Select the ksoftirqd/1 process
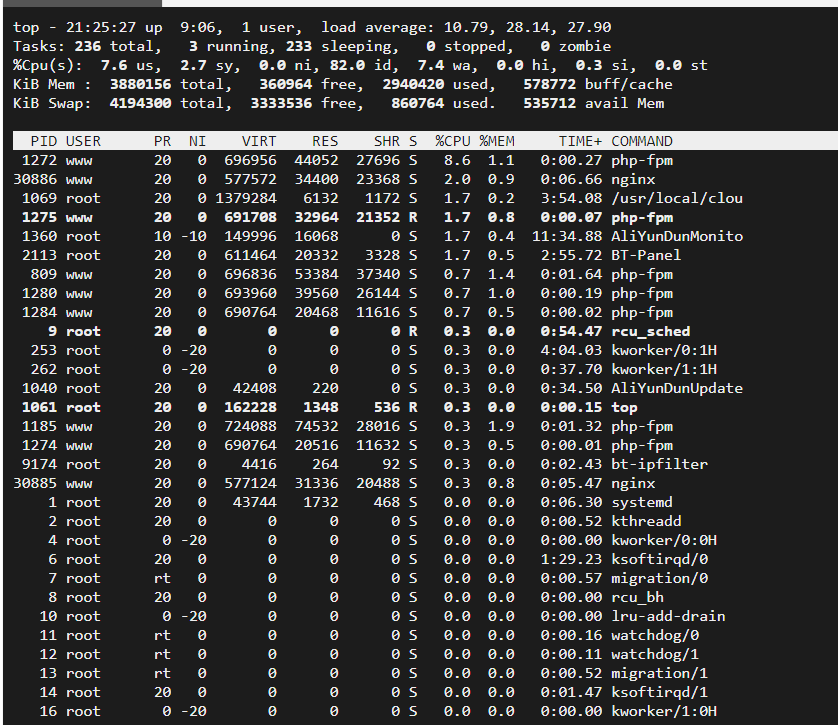 pyautogui.click(x=659, y=692)
